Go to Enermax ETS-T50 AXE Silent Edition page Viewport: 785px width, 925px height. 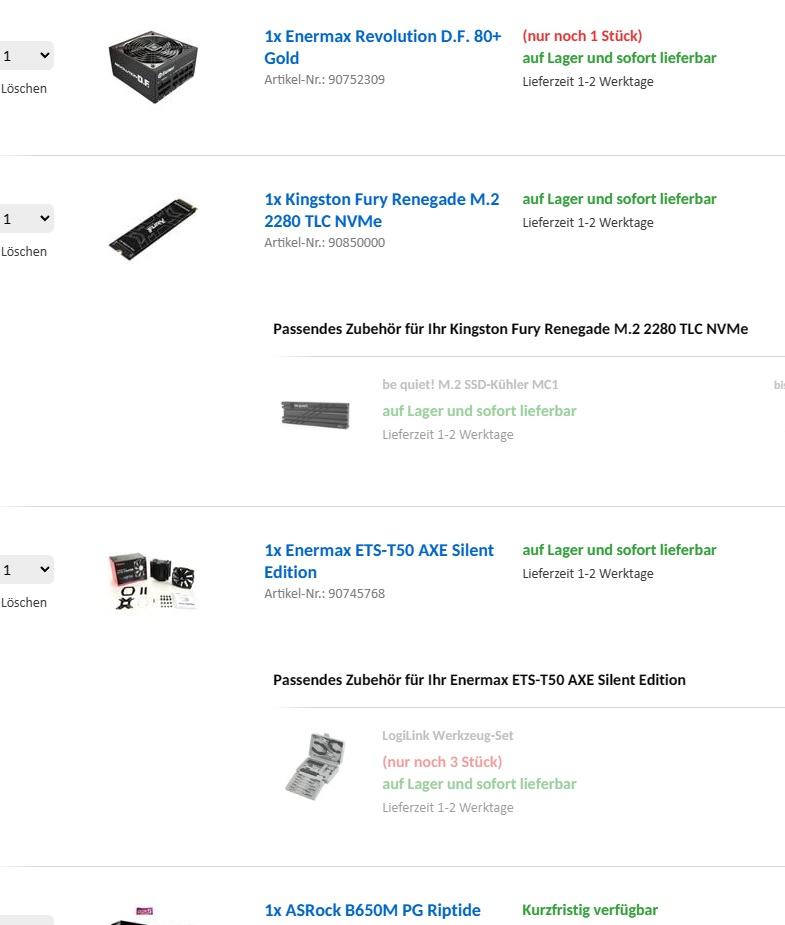click(378, 561)
